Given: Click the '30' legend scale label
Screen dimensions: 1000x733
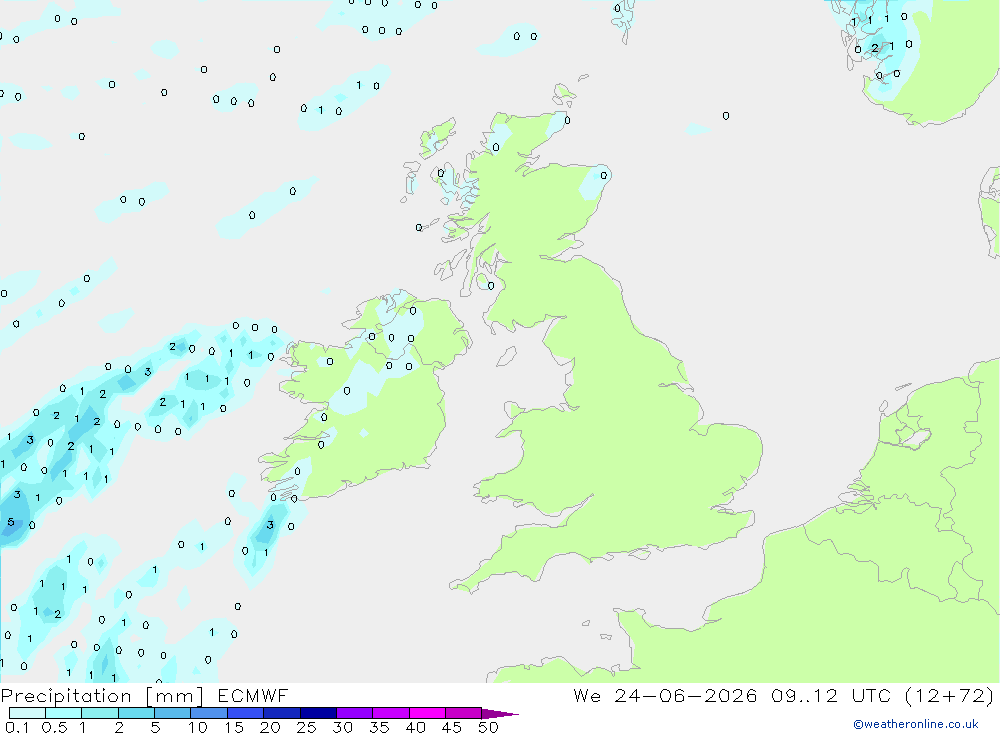Looking at the screenshot, I should (x=342, y=727).
